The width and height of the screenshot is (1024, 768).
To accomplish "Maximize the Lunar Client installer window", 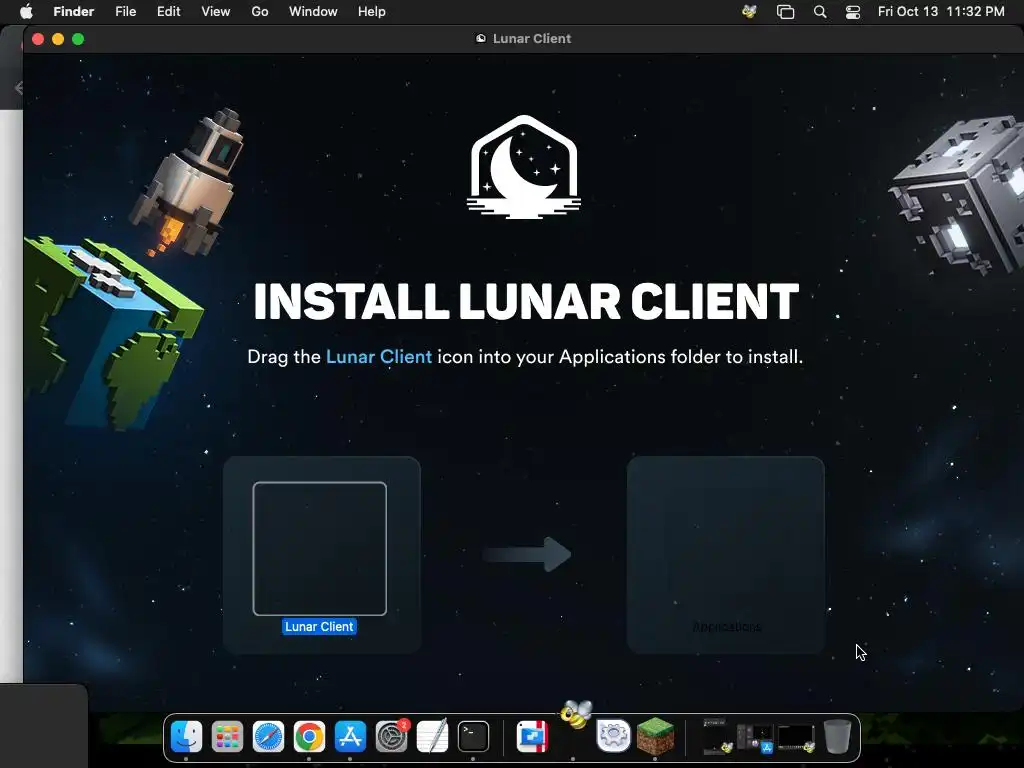I will click(x=78, y=39).
